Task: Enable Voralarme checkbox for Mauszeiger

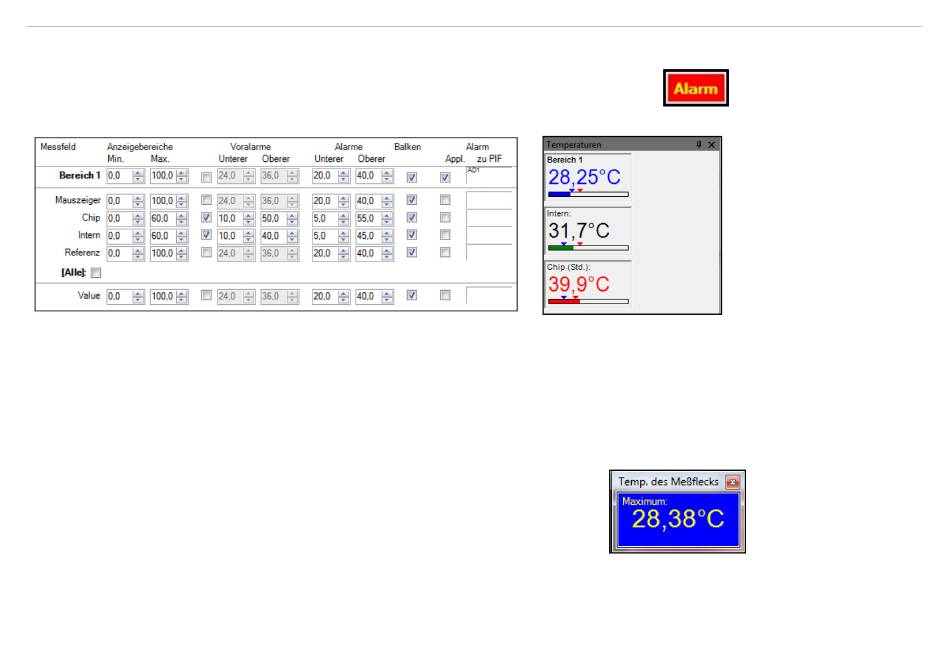Action: tap(207, 199)
